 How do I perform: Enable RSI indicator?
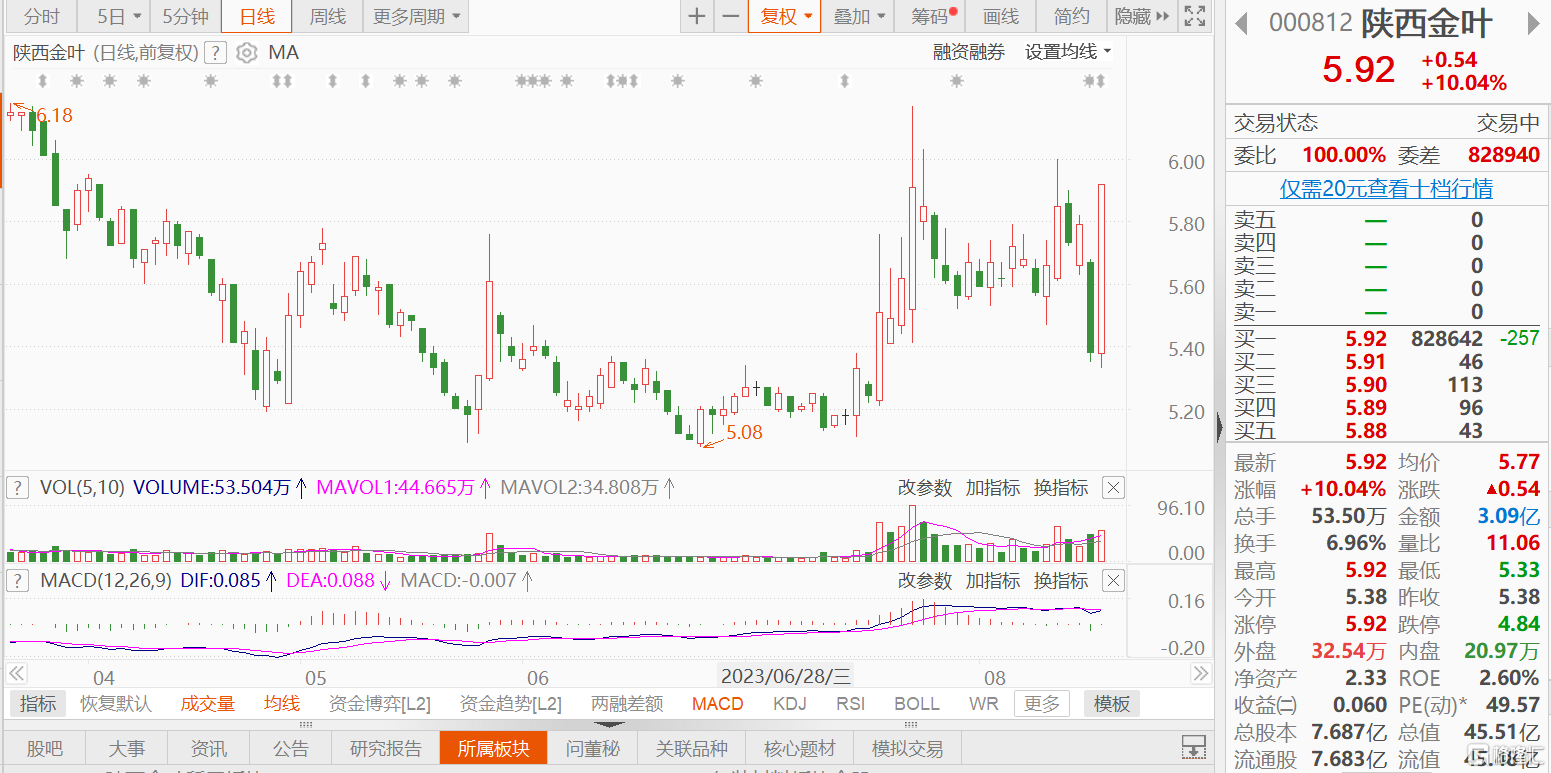850,704
